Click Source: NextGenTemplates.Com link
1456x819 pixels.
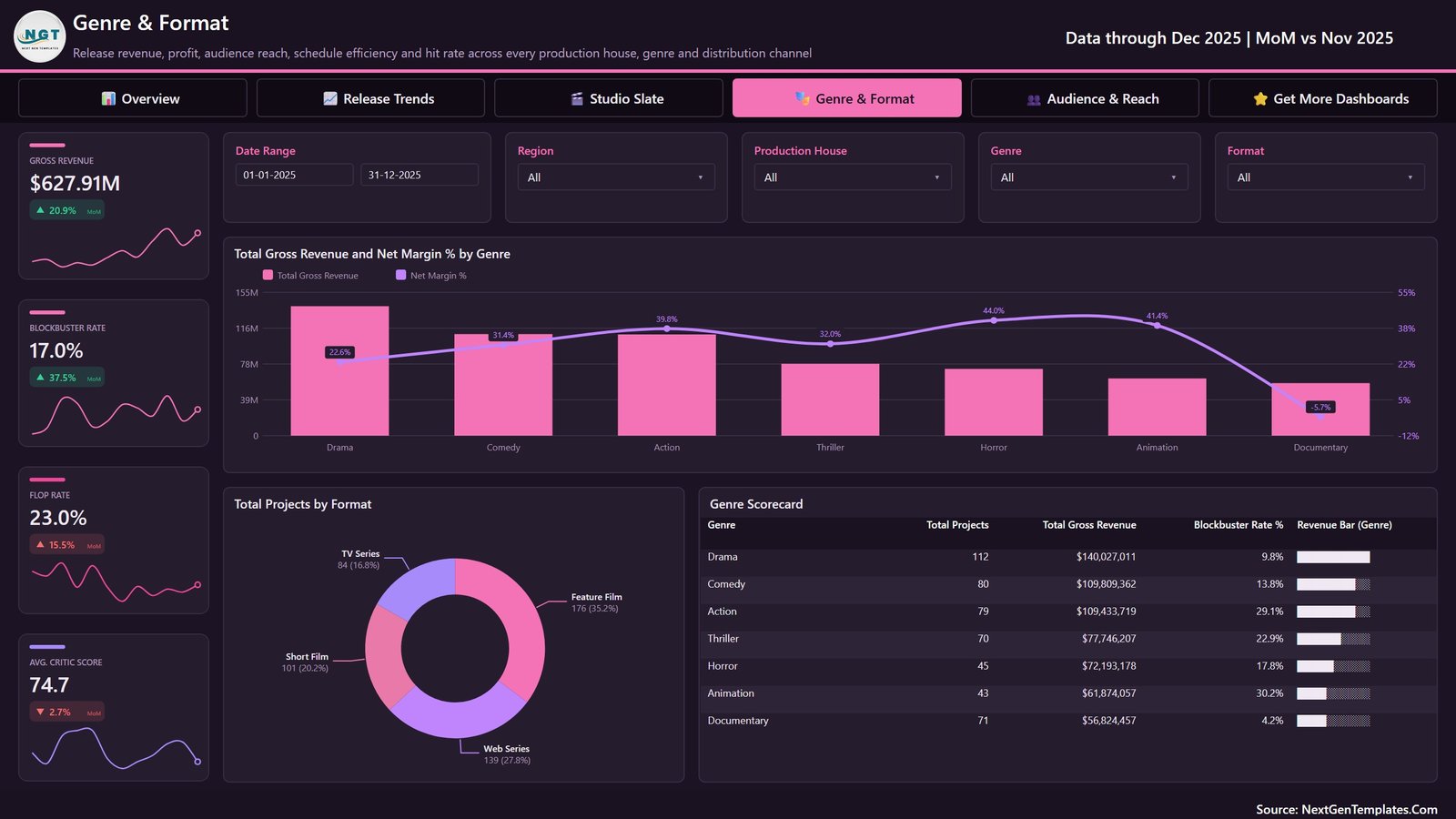click(1347, 809)
